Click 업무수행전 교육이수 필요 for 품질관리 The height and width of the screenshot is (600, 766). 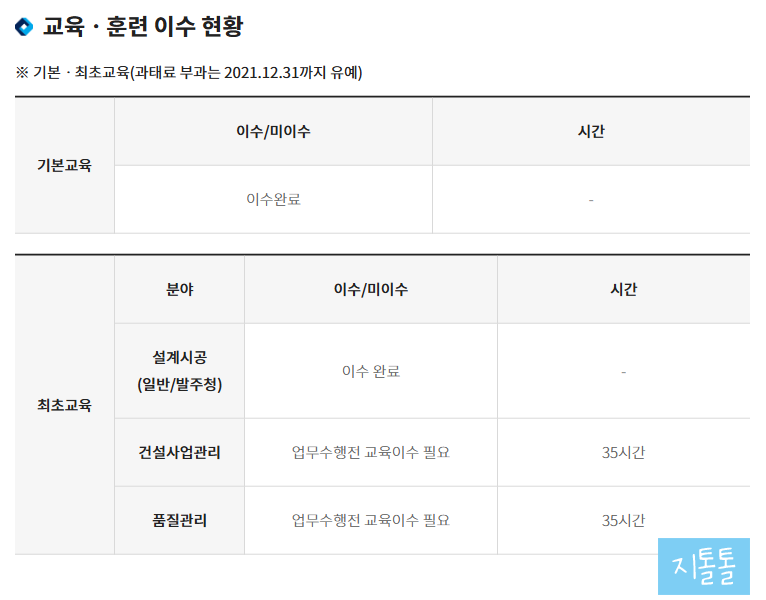click(x=371, y=520)
